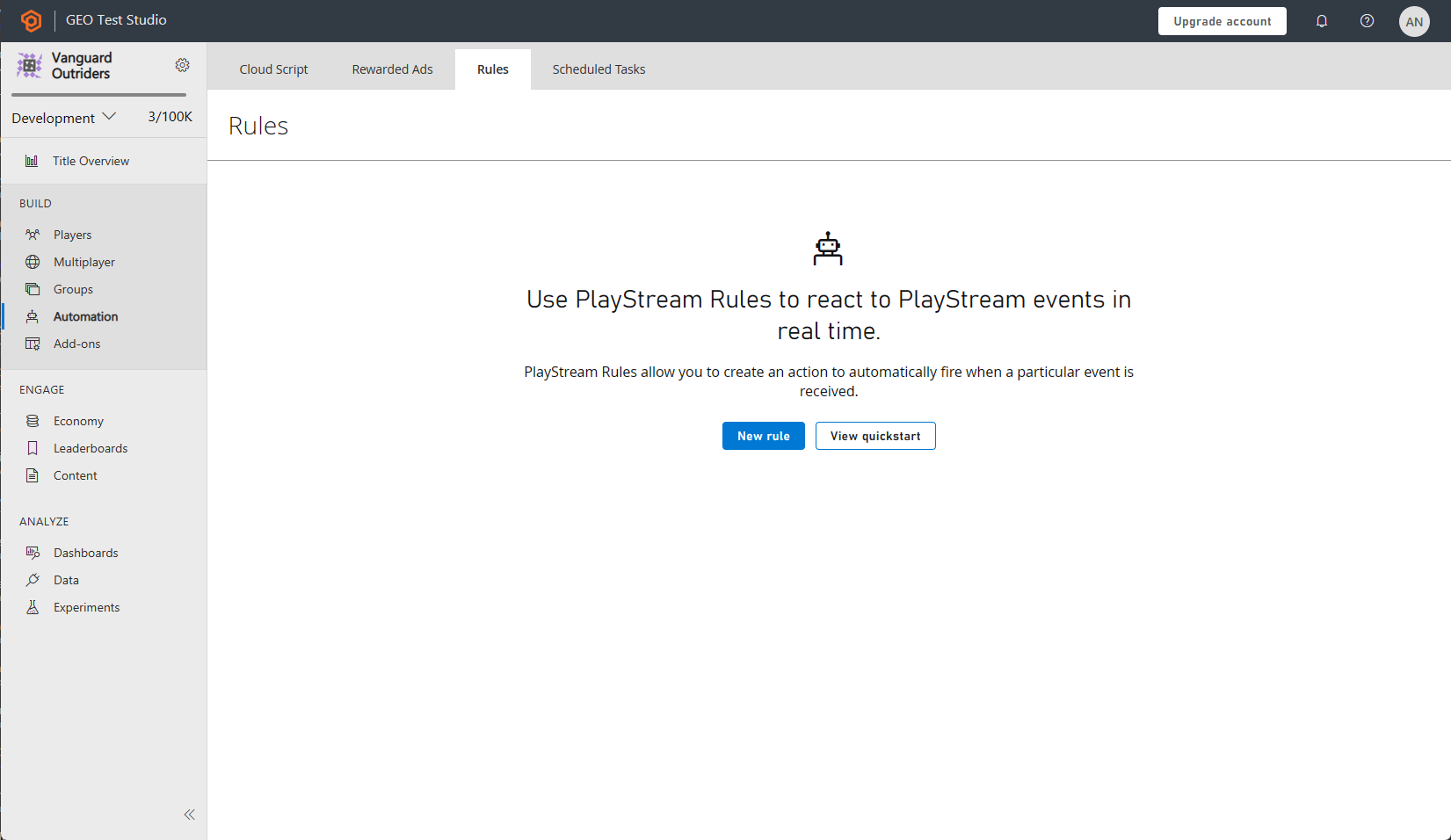Check the 3/100K usage indicator
This screenshot has width=1451, height=840.
170,115
